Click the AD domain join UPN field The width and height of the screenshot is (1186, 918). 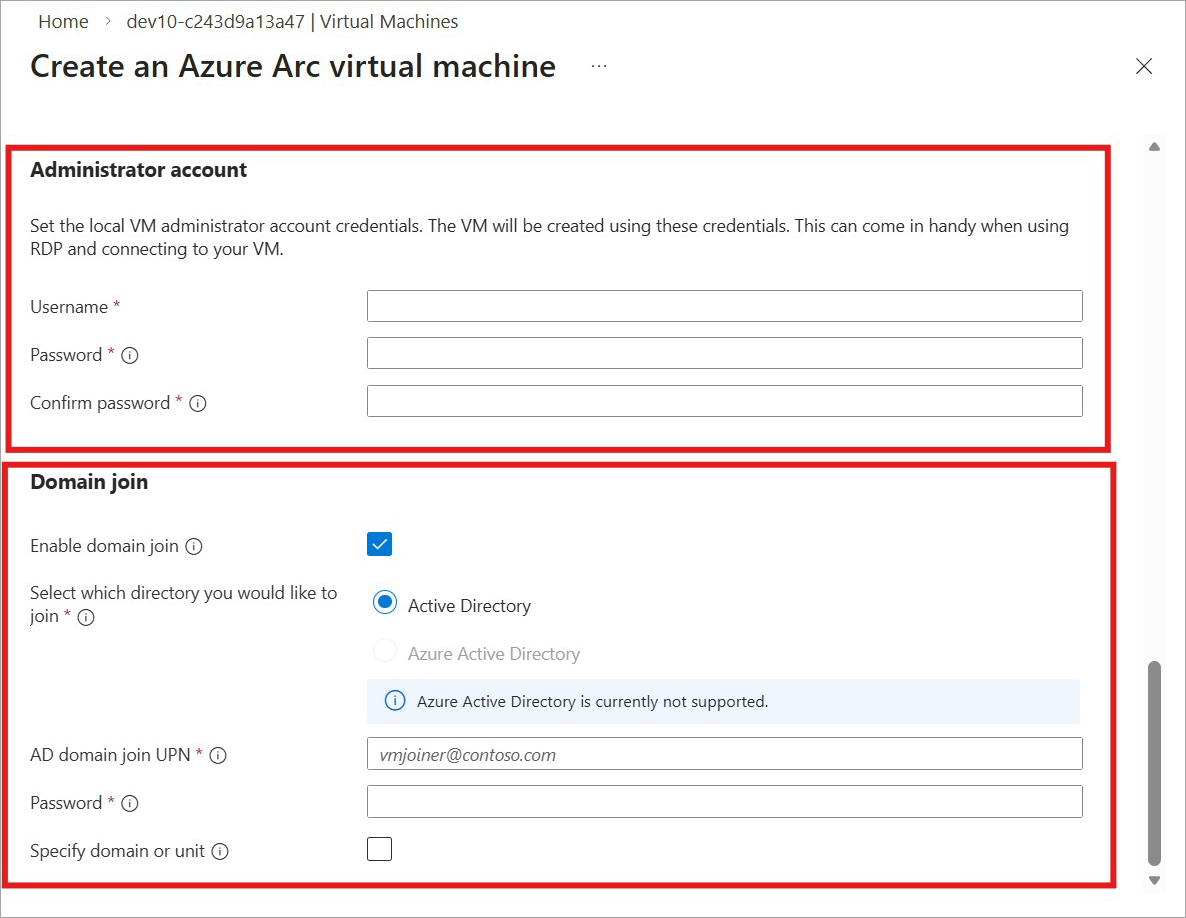pos(724,754)
